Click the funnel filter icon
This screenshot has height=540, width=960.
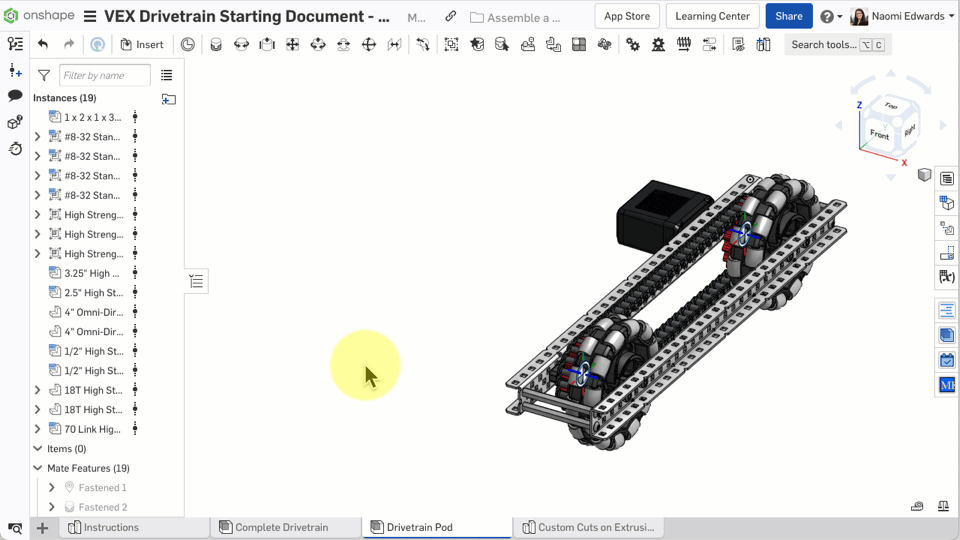44,75
